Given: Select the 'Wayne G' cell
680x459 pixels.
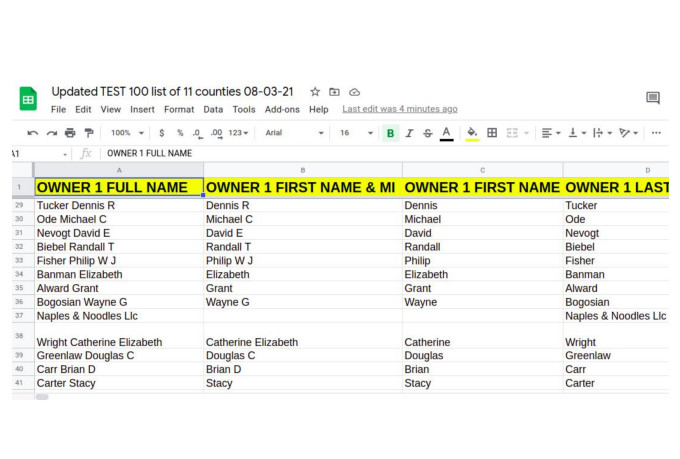Looking at the screenshot, I should [303, 302].
